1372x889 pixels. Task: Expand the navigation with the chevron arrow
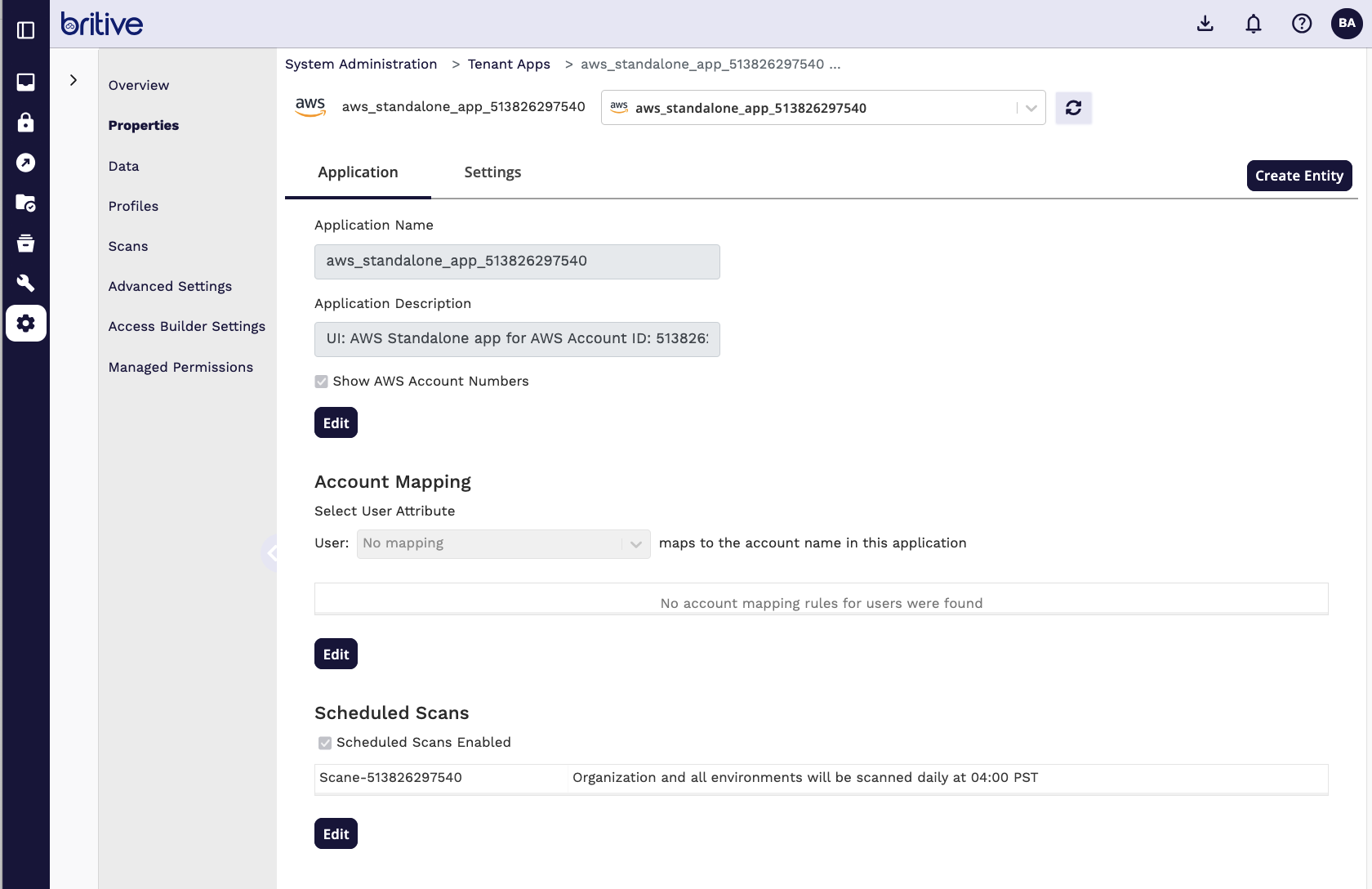point(73,80)
